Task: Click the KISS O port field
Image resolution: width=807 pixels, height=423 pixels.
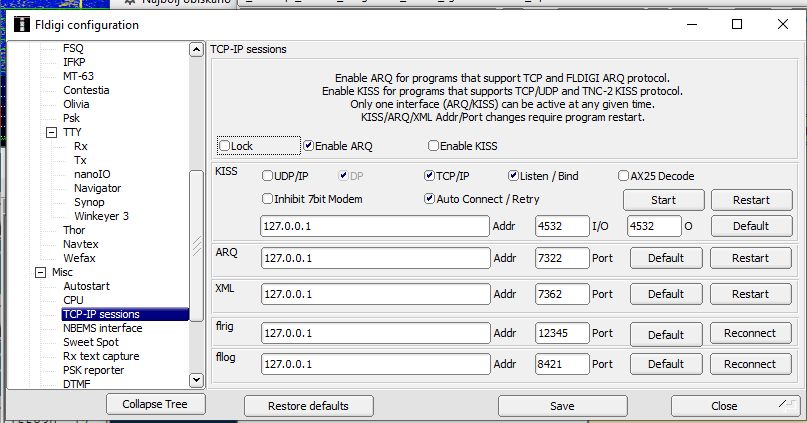Action: coord(654,226)
